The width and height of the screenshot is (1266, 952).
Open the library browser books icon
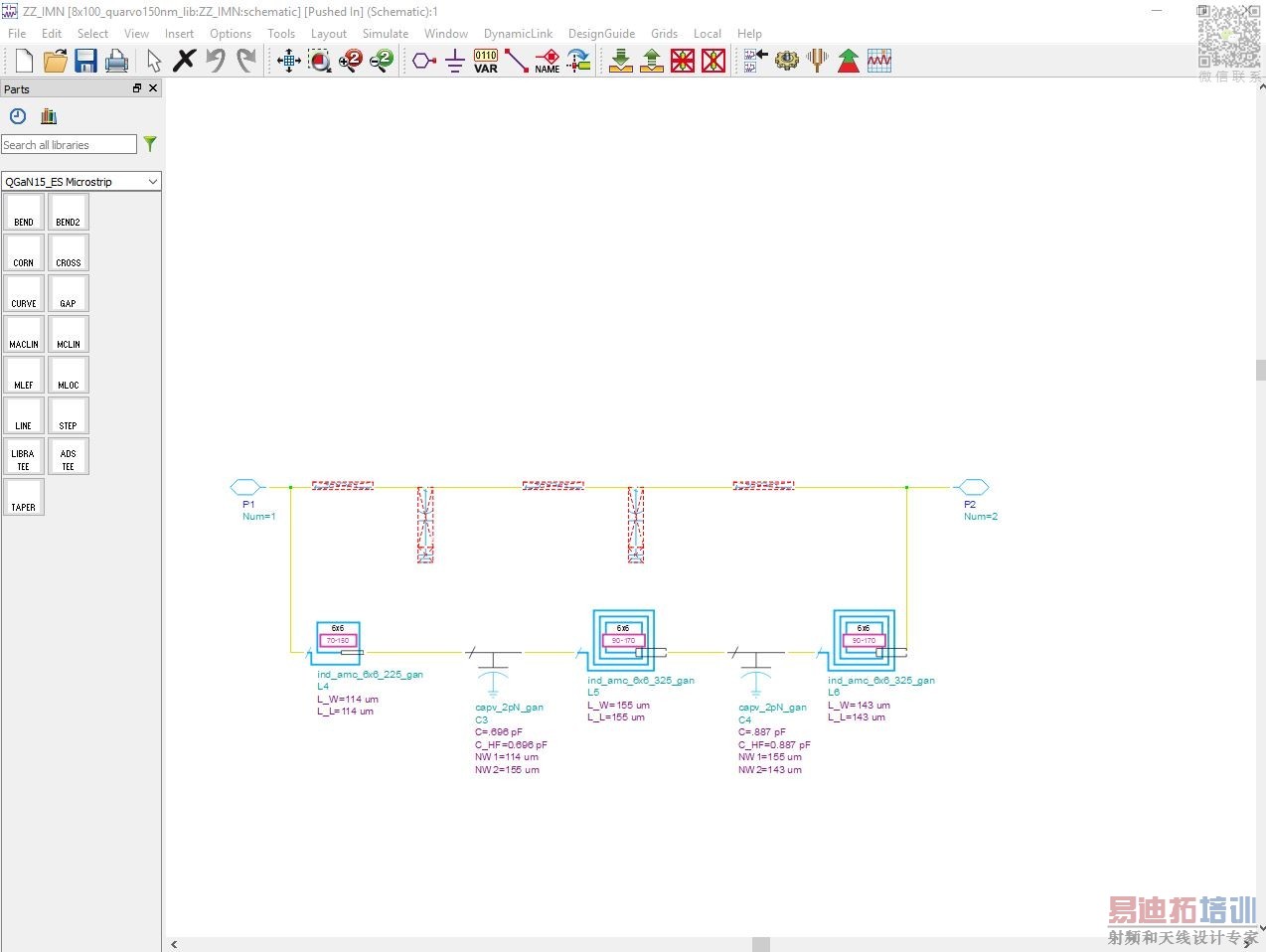click(49, 116)
